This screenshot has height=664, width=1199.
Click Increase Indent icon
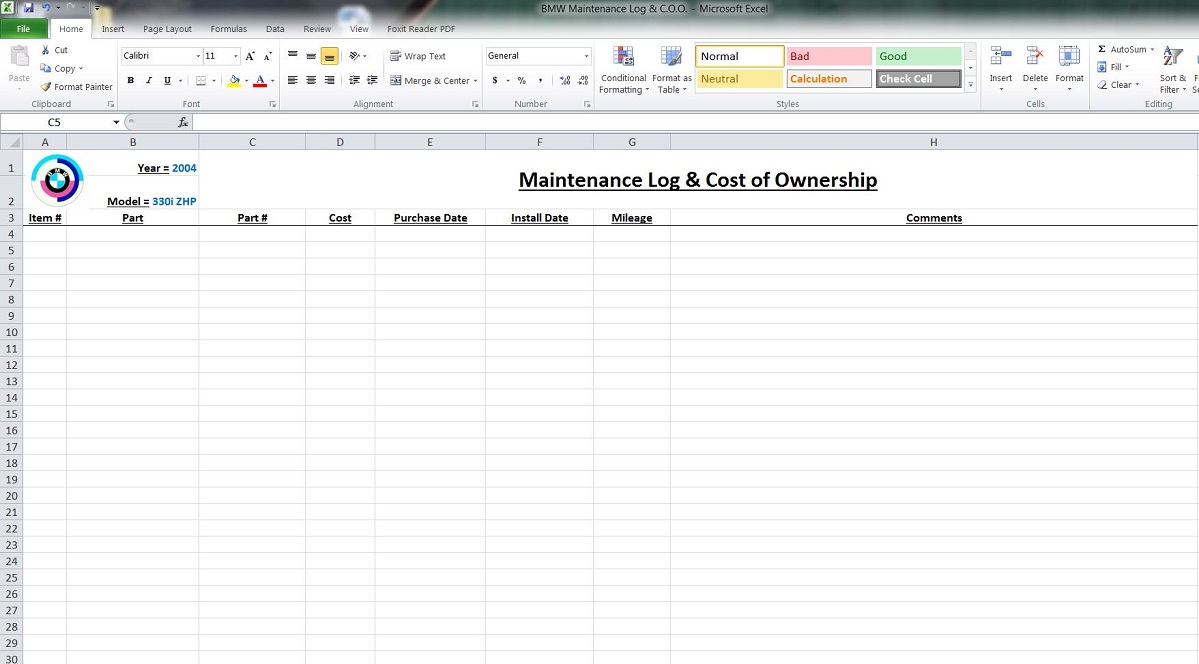372,80
